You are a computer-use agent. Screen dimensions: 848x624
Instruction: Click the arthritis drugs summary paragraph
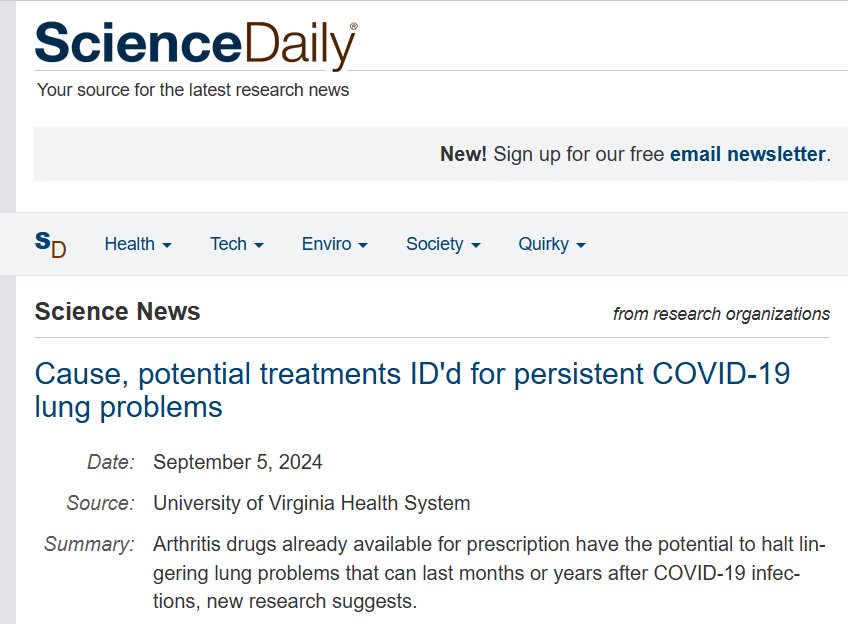coord(489,574)
